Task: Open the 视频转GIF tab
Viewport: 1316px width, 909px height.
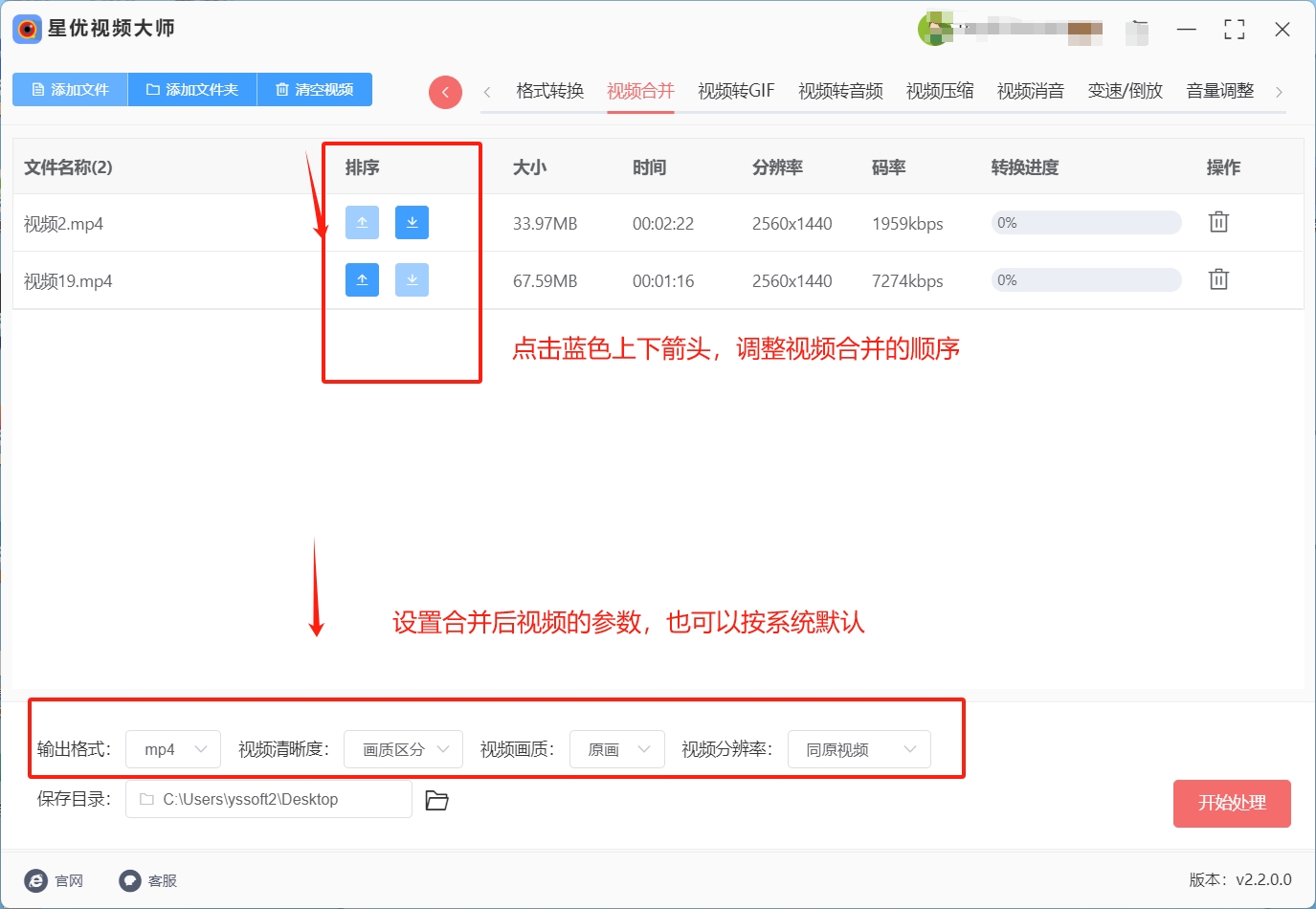Action: [736, 91]
